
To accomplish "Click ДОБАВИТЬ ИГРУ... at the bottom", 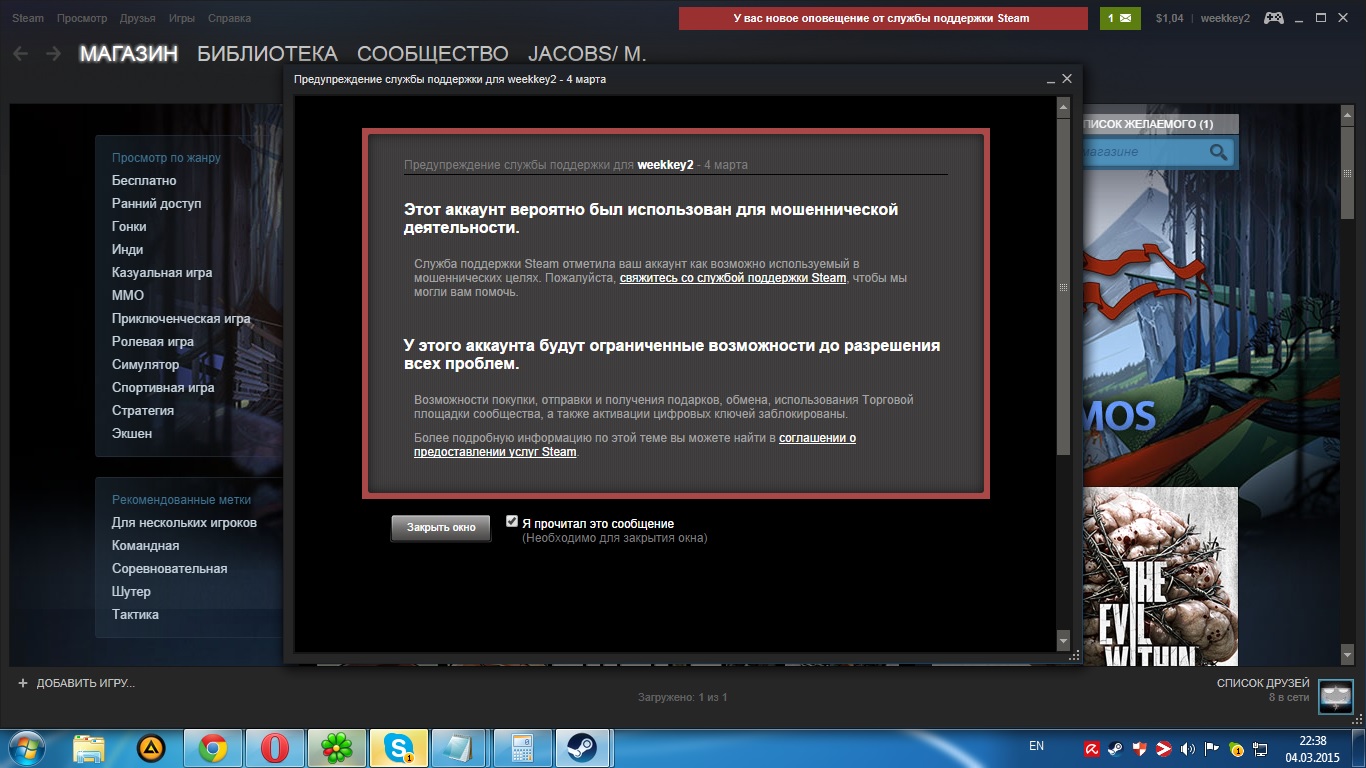I will 86,683.
